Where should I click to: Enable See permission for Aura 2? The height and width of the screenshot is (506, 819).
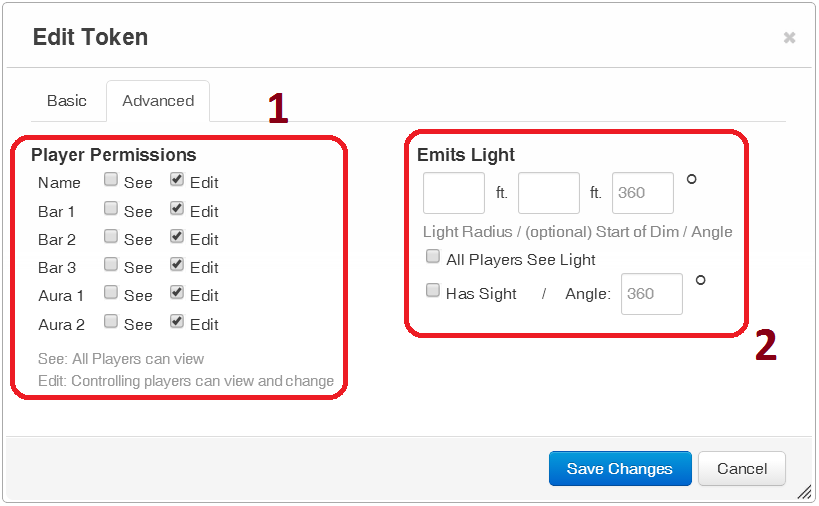(x=111, y=322)
